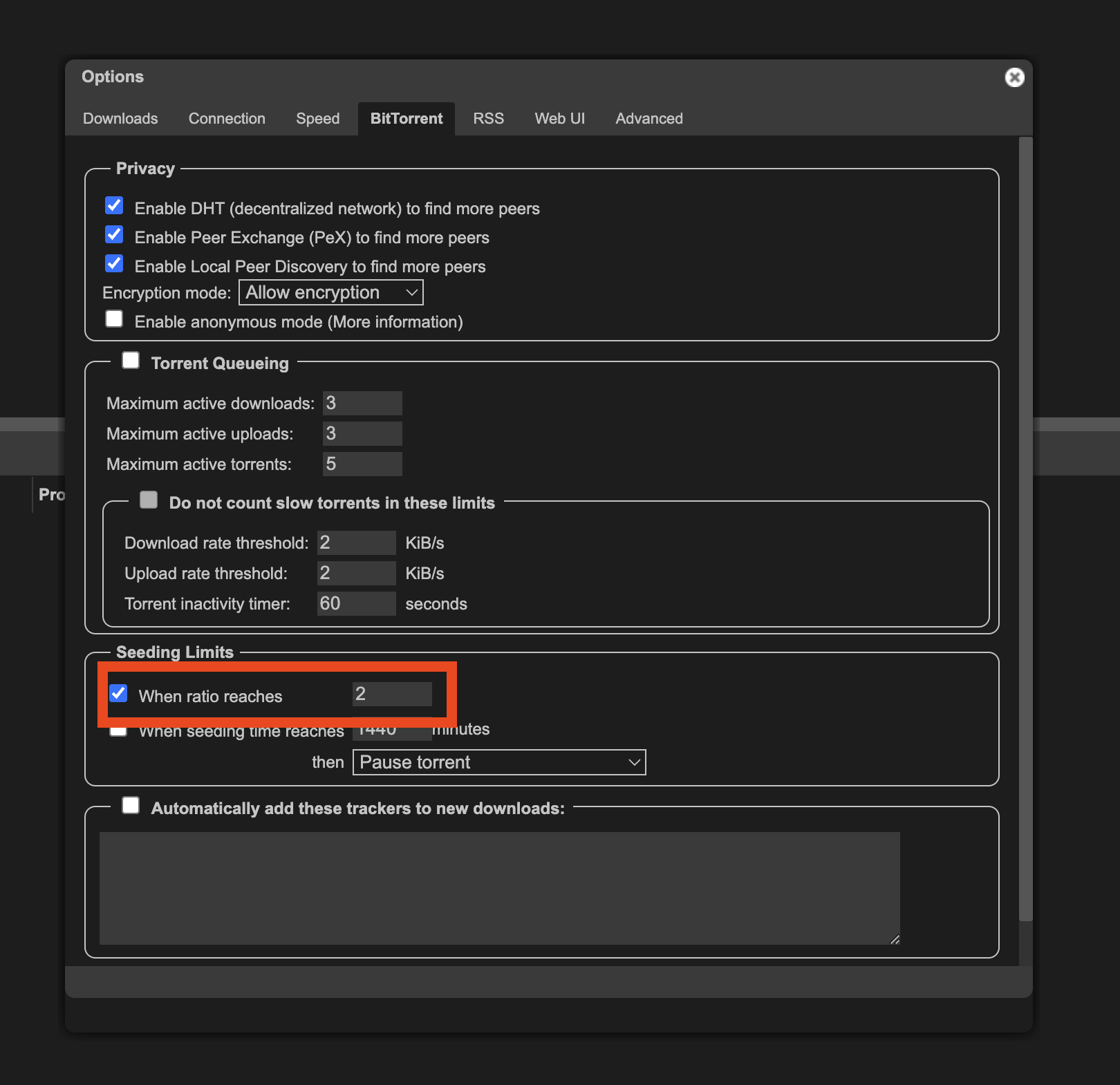This screenshot has width=1120, height=1085.
Task: Uncheck When ratio reaches limit
Action: click(x=118, y=693)
